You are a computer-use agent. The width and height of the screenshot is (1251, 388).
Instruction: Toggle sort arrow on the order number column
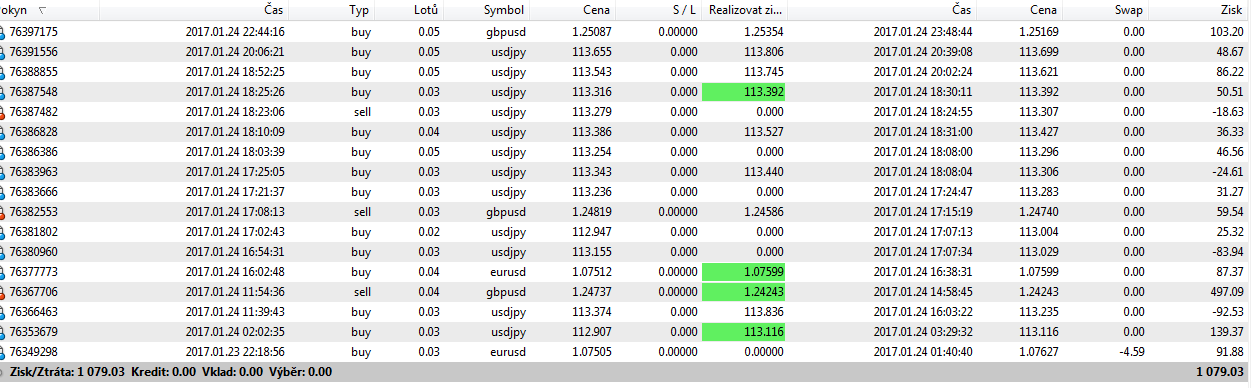click(x=42, y=10)
